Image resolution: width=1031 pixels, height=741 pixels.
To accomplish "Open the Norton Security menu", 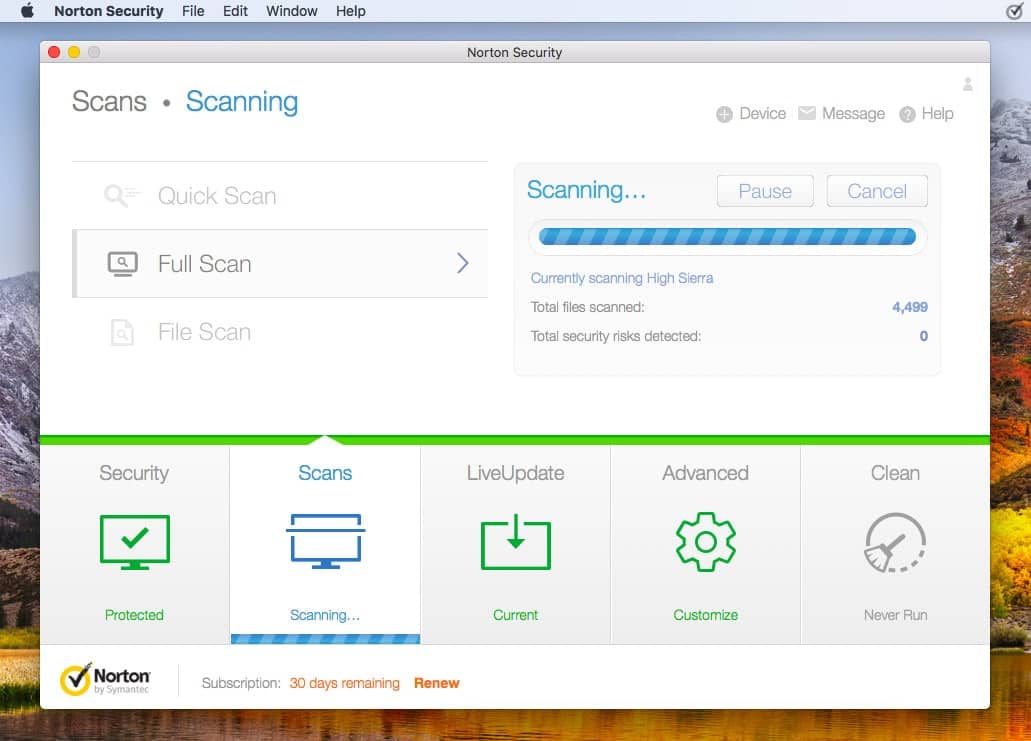I will pyautogui.click(x=108, y=11).
